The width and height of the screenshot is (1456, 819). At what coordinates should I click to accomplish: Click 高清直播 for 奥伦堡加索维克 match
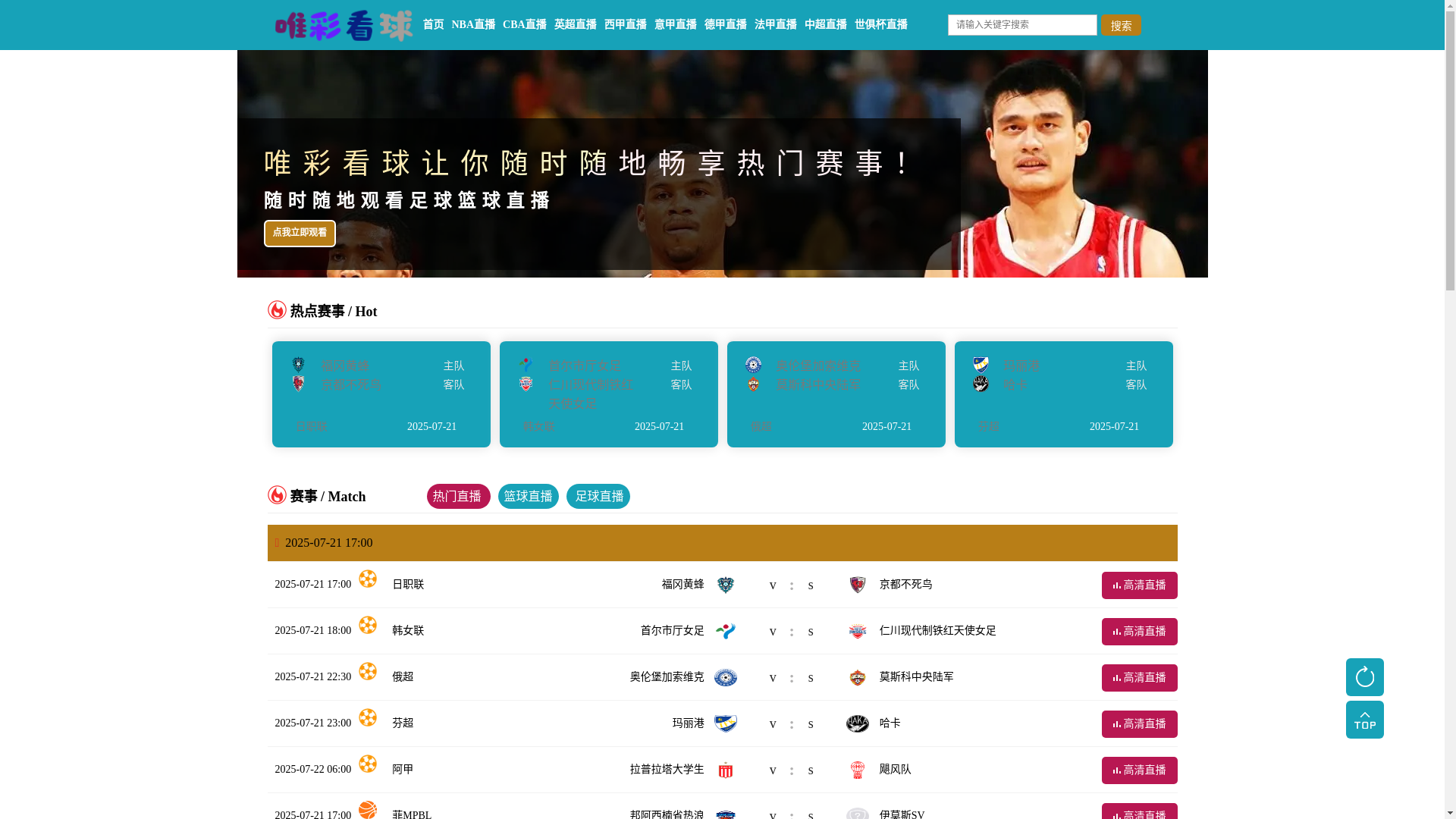[1139, 678]
